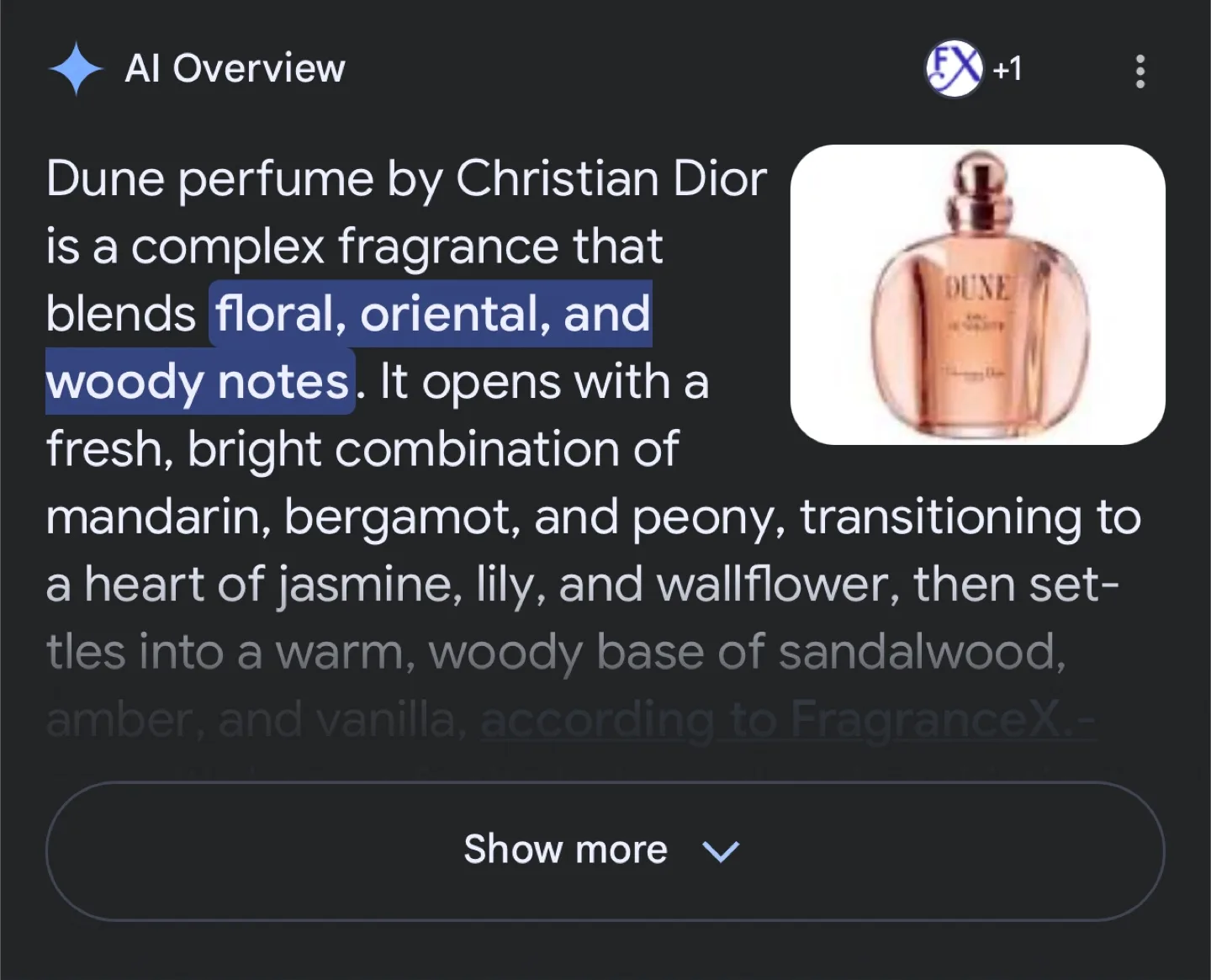Tap the highlighted woody notes text selection
Viewport: 1211px width, 980px height.
coord(198,381)
